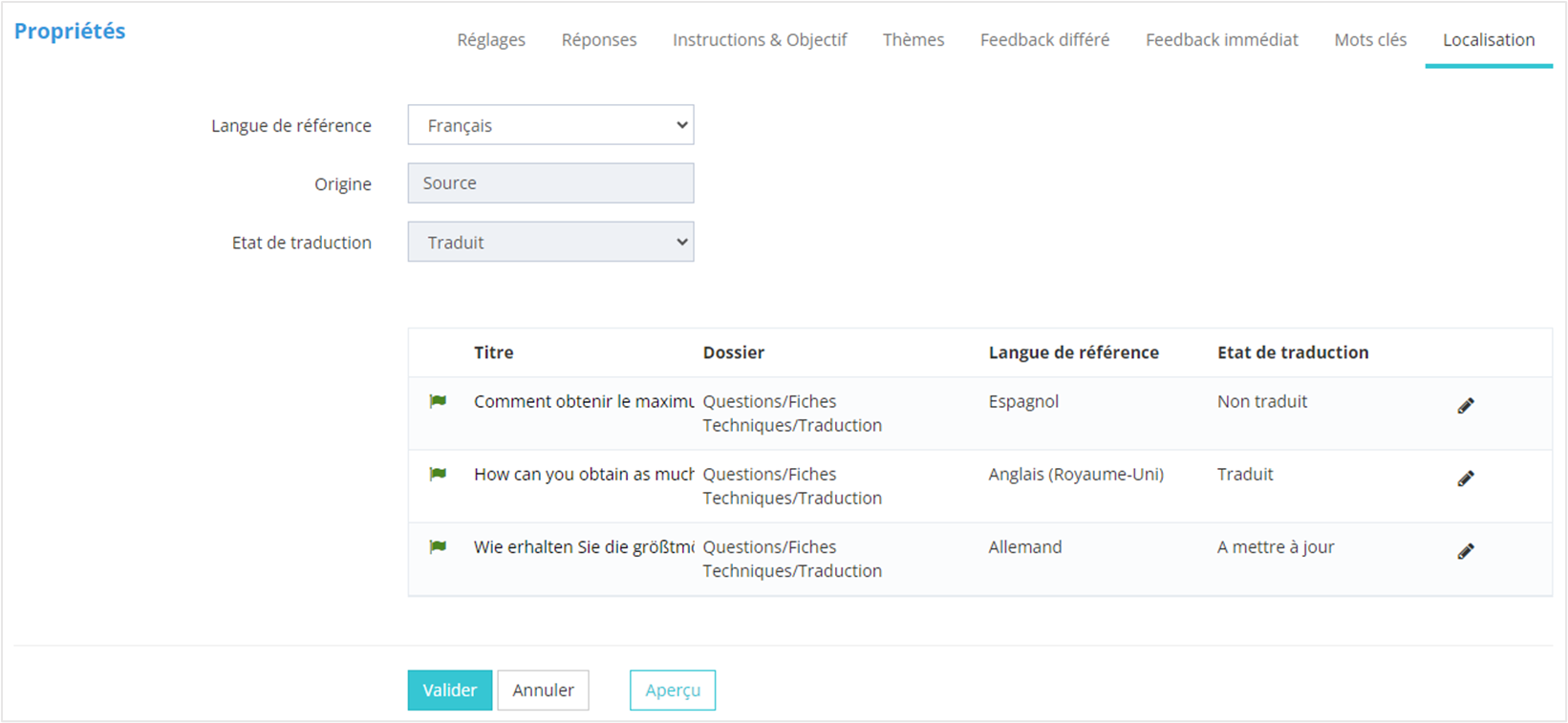Select the 'Wie erhalten Sie die größtm' title row

click(583, 547)
